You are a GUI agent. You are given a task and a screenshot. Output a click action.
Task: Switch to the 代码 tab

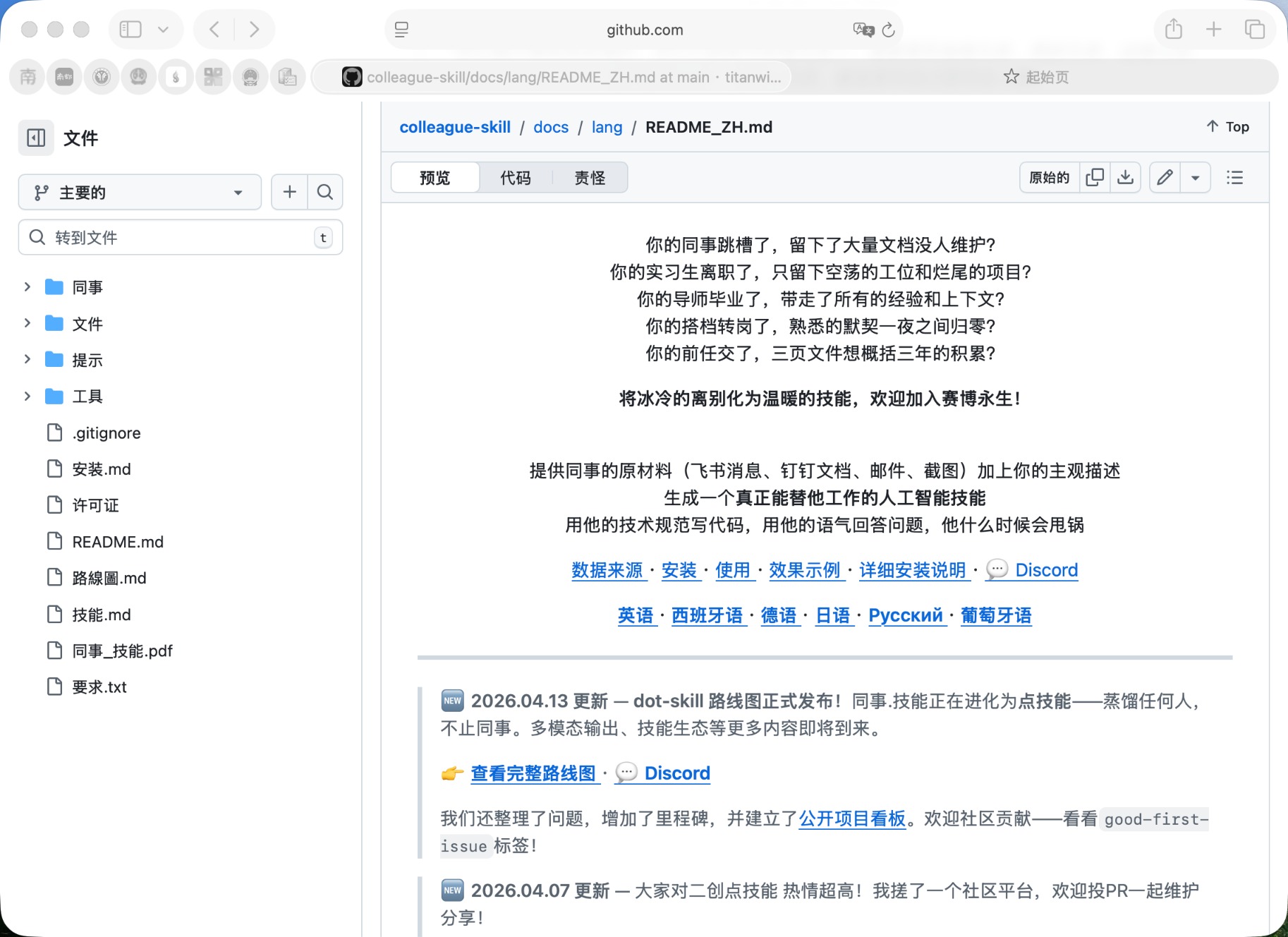516,178
